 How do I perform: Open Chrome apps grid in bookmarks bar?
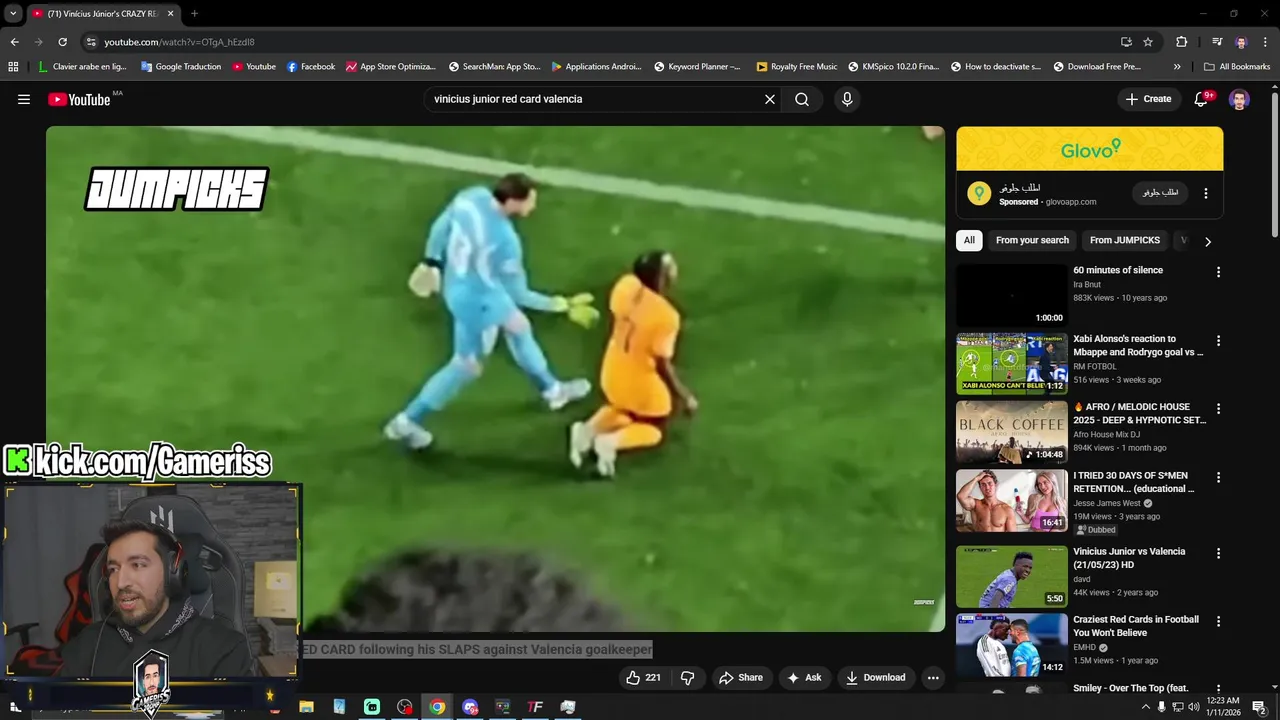coord(13,67)
